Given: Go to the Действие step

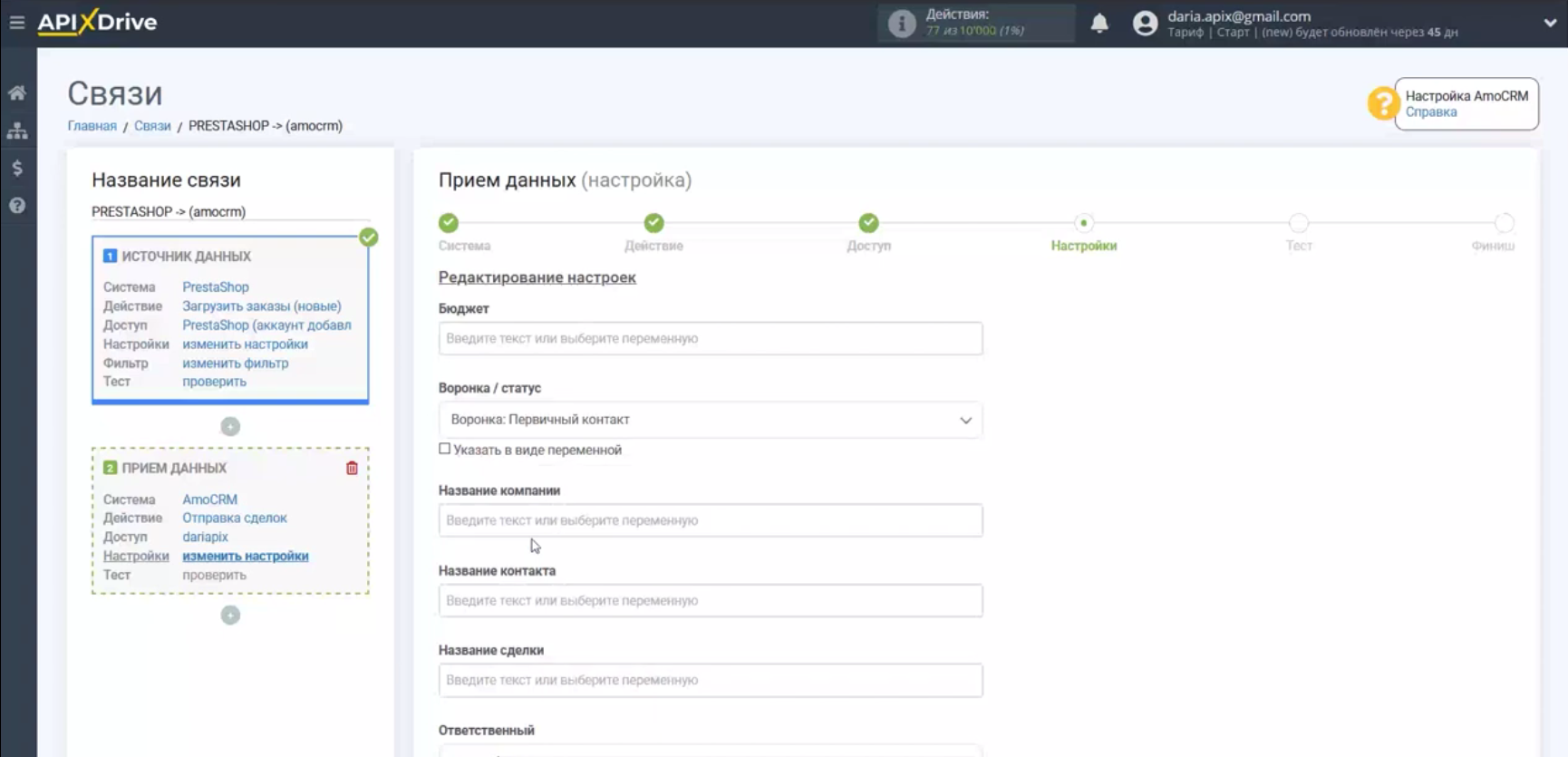Looking at the screenshot, I should tap(653, 223).
